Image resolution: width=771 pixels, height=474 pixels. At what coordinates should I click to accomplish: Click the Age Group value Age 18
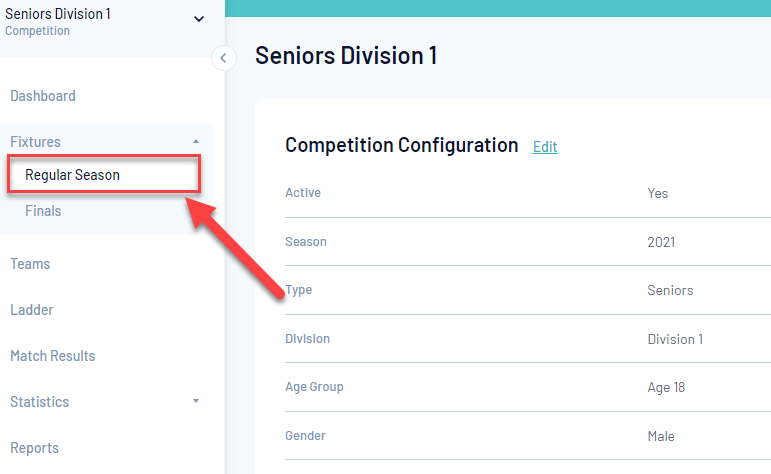click(x=666, y=387)
